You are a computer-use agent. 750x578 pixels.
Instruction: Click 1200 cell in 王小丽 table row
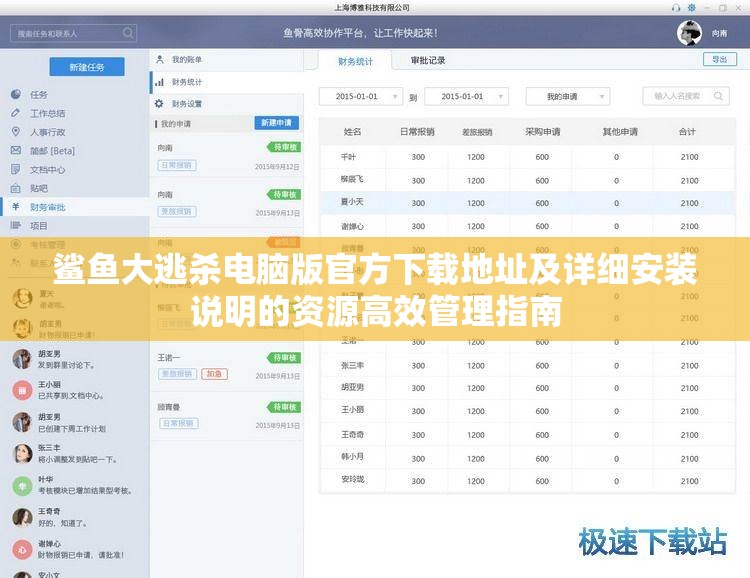(476, 411)
